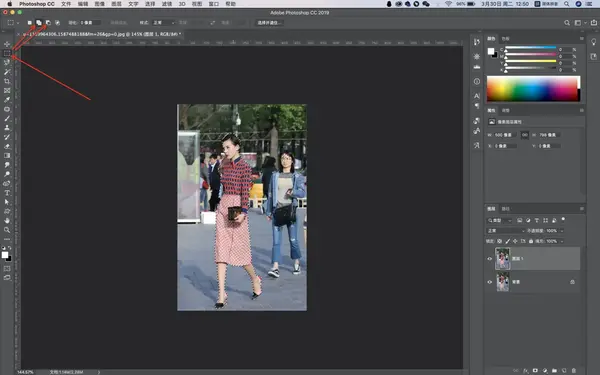Open the layer blend mode 正常 dropdown
The image size is (600, 375).
click(506, 231)
